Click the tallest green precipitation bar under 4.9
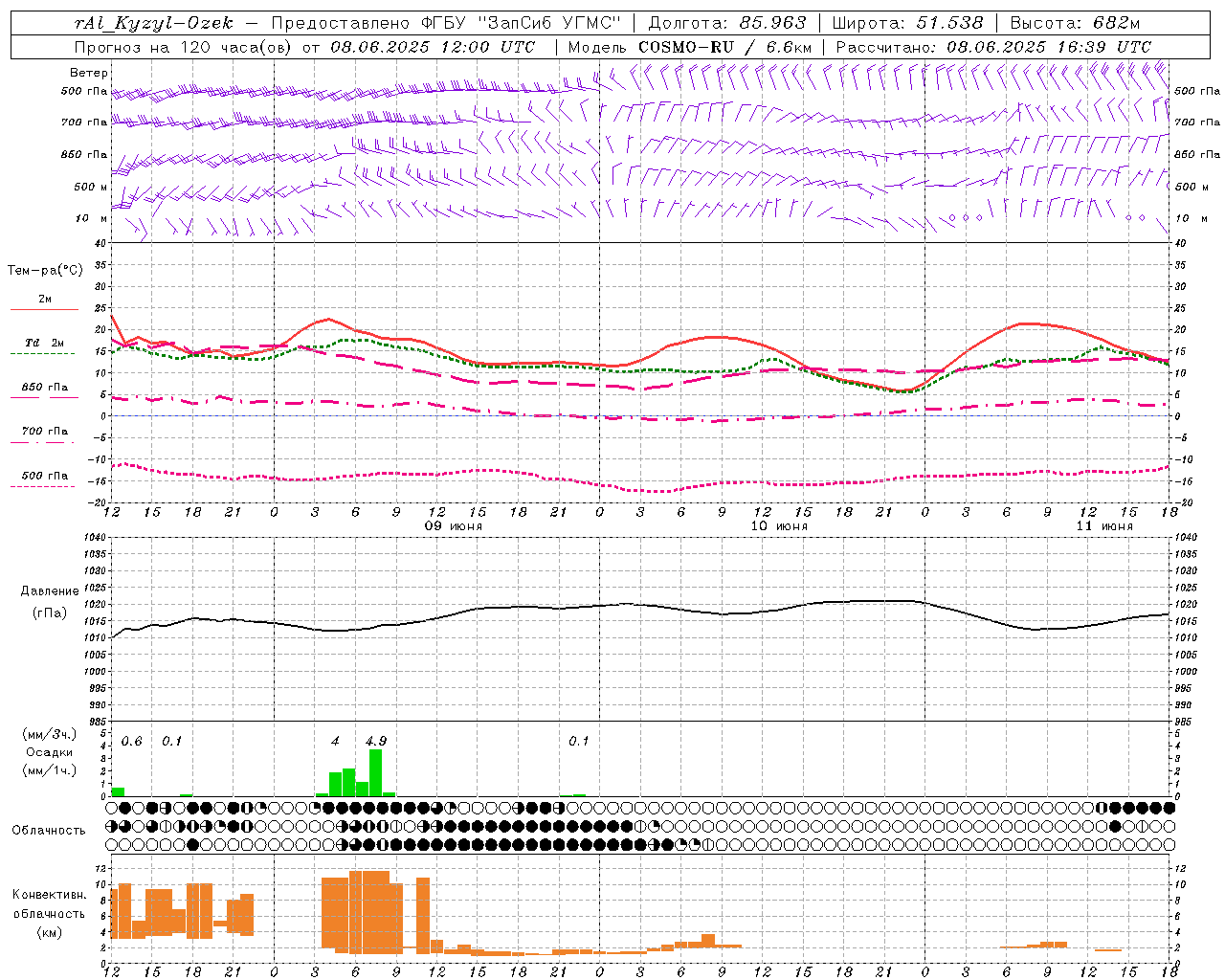1225x980 pixels. [x=376, y=773]
